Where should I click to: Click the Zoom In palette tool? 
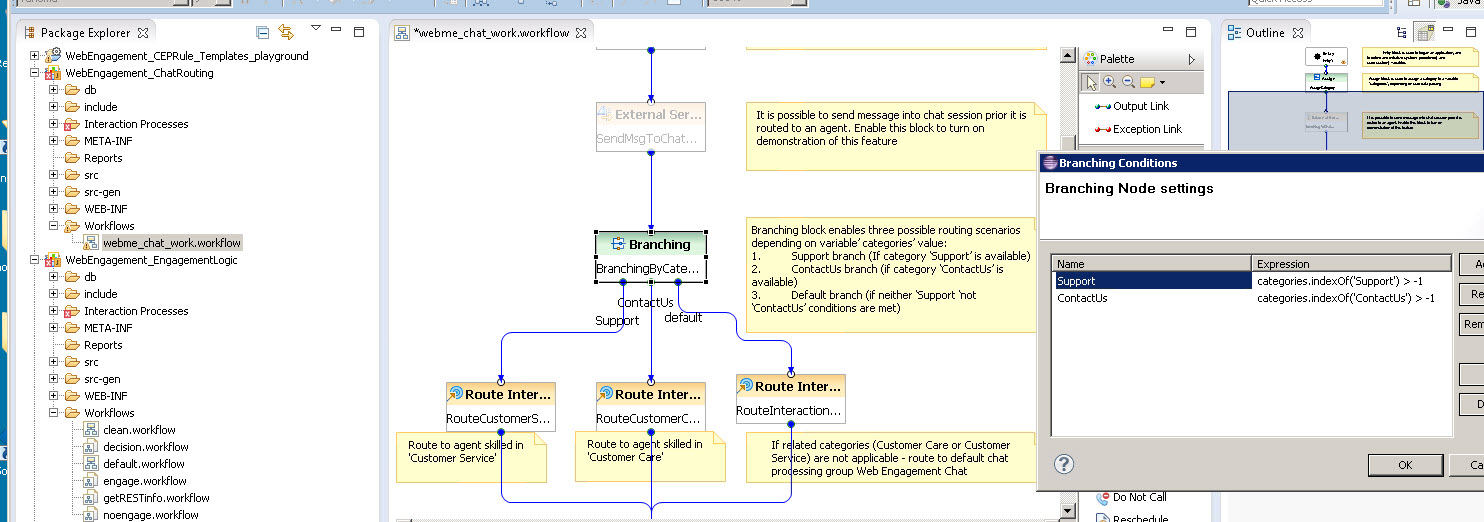(x=1110, y=82)
